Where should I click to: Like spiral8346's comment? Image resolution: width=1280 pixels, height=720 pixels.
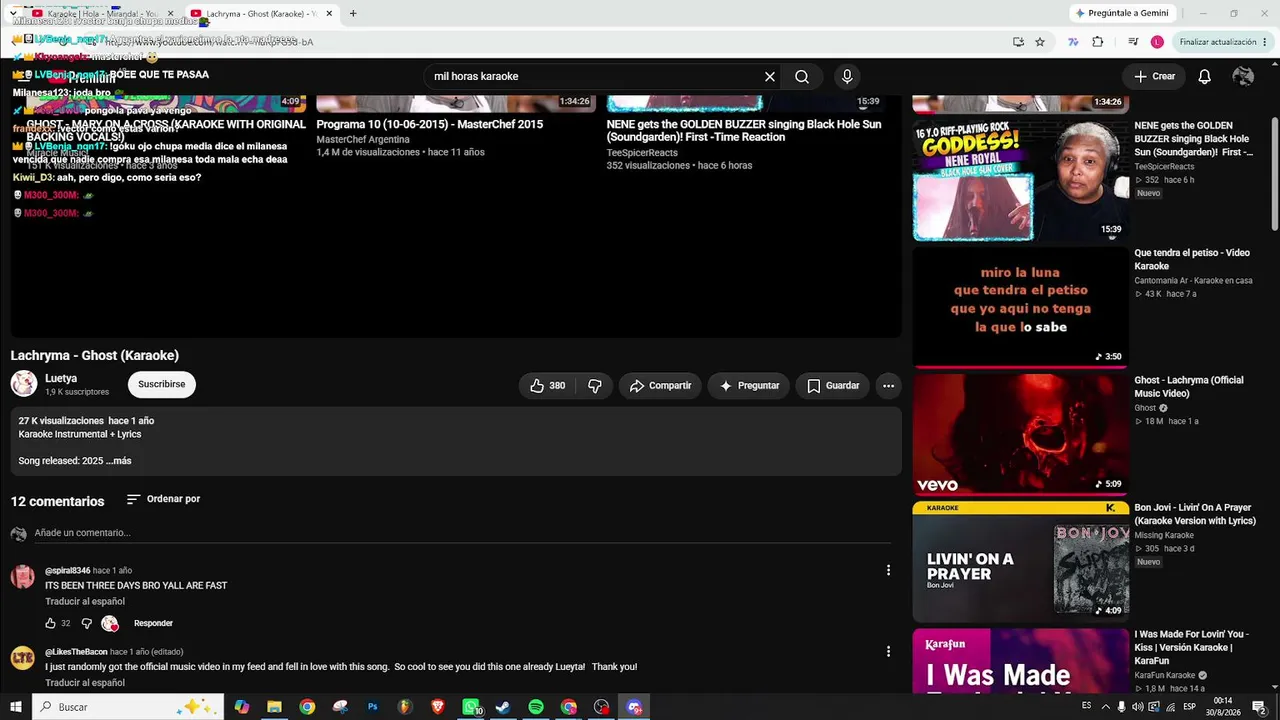click(x=51, y=623)
